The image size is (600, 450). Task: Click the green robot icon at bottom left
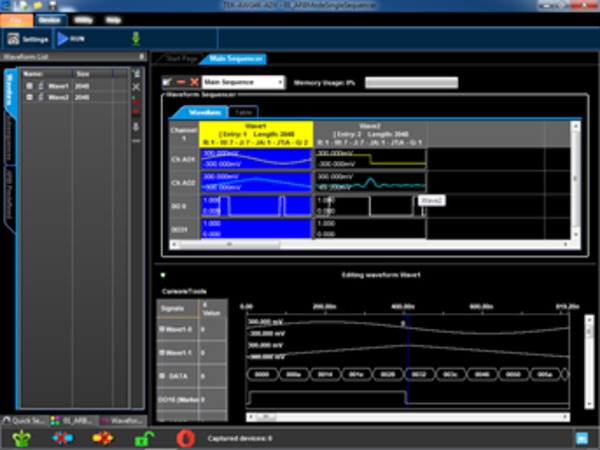click(x=19, y=438)
